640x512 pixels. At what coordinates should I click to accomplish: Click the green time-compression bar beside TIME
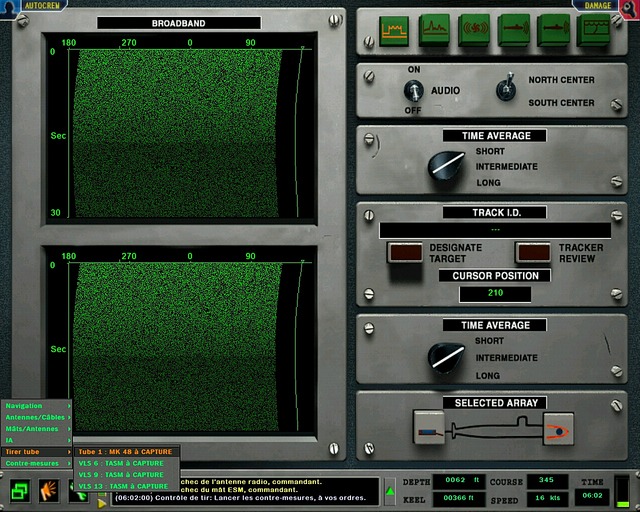point(622,492)
